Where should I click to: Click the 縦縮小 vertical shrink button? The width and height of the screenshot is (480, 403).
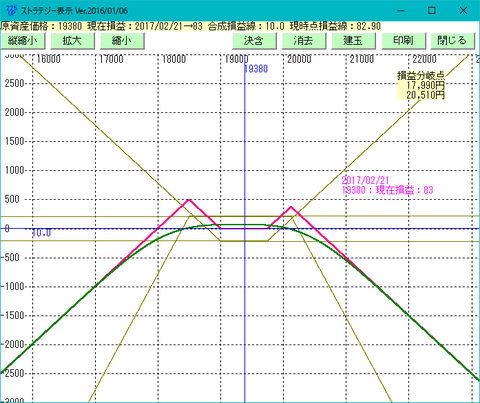pos(23,41)
